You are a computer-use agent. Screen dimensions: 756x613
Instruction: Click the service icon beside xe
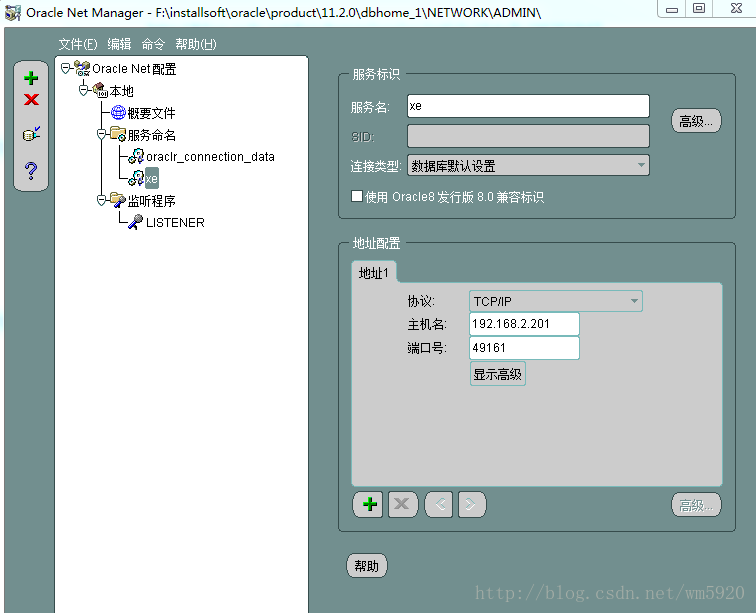(136, 178)
